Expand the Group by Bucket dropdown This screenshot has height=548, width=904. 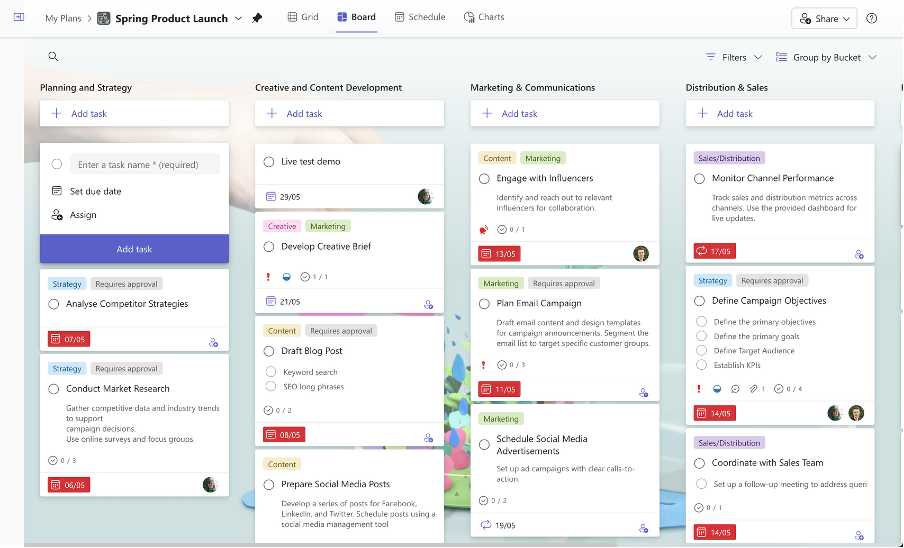point(826,57)
